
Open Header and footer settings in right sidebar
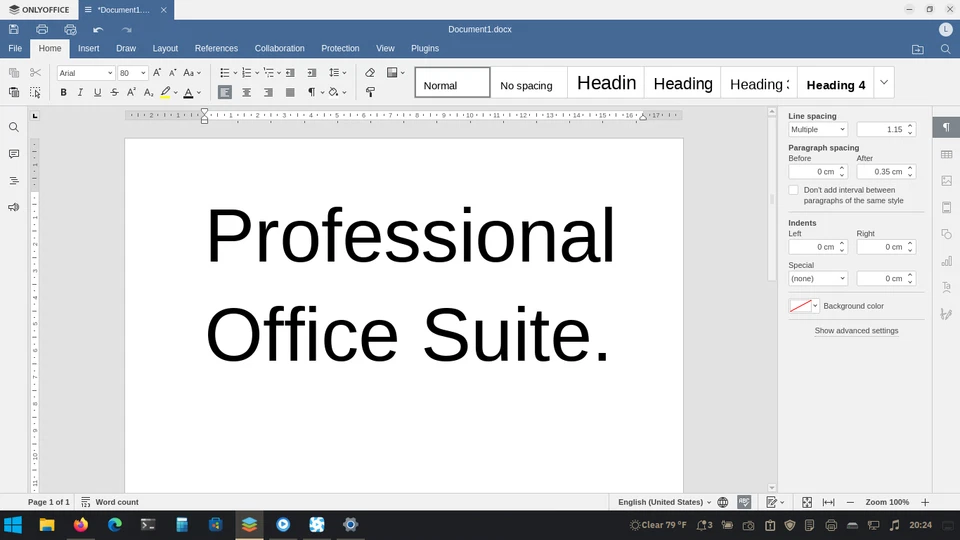click(x=947, y=208)
